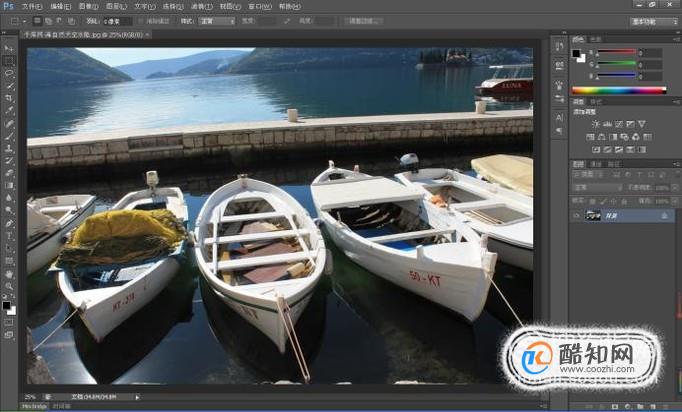This screenshot has width=682, height=412.
Task: Toggle Quick Mask mode in toolbox
Action: 9,322
